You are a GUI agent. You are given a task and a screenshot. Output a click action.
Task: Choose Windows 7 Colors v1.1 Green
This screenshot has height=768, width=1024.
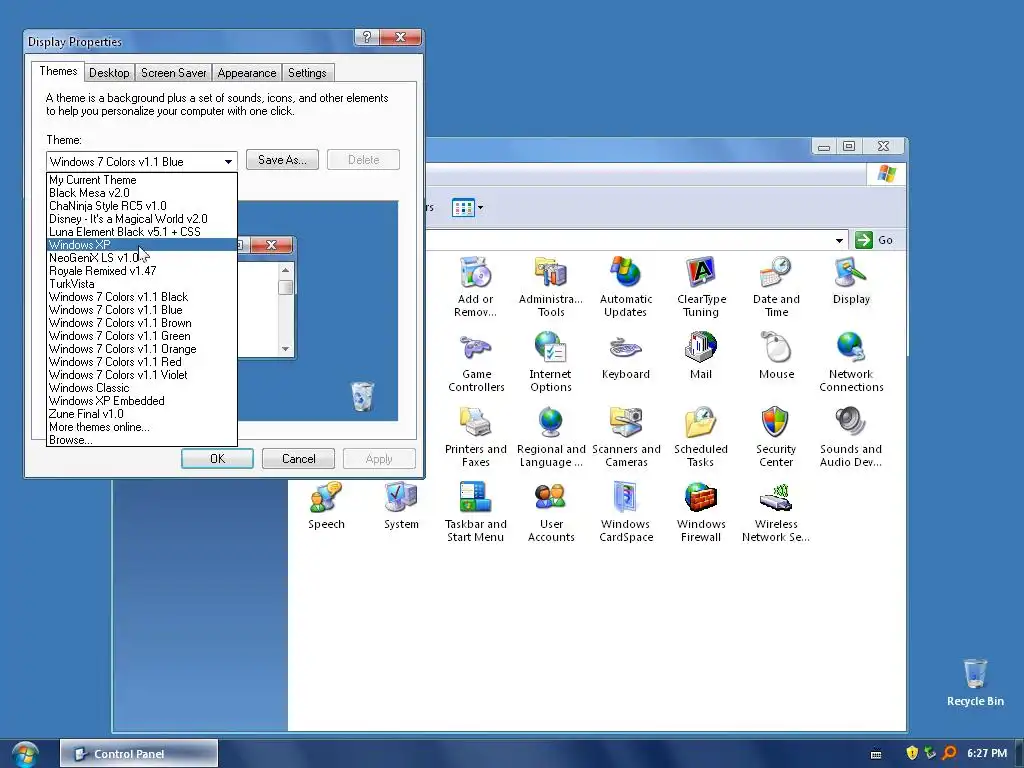(x=142, y=336)
